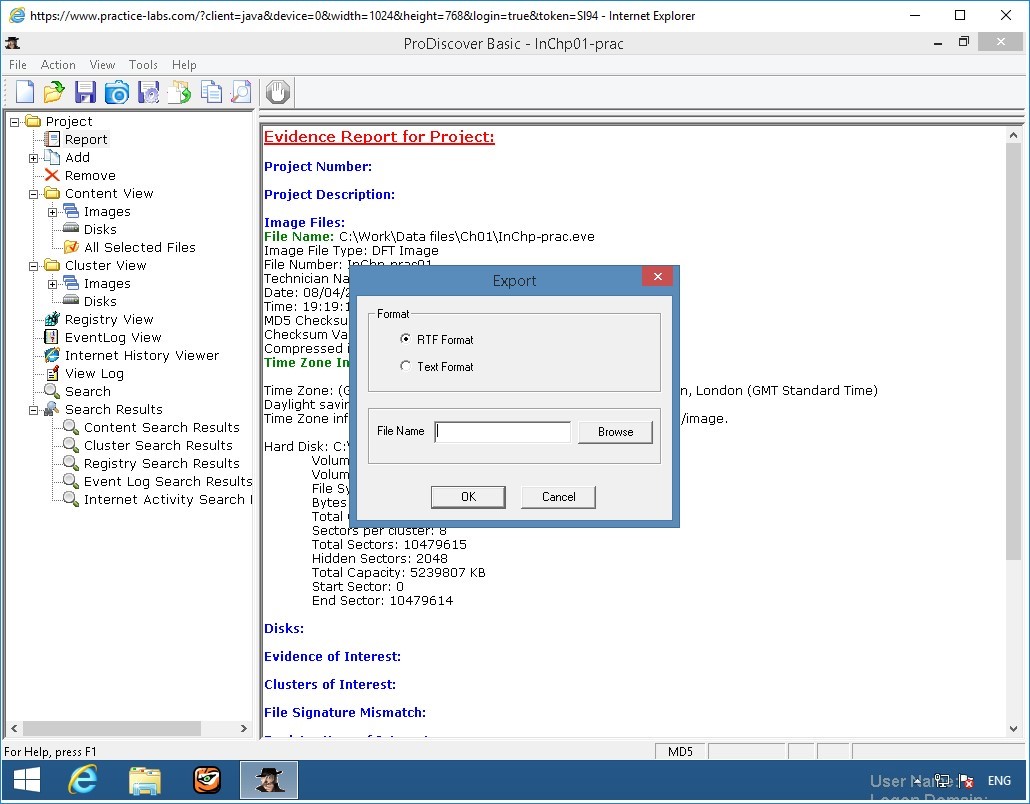Click the orange masked-face taskbar icon
Screen dimensions: 1030x804
207,780
